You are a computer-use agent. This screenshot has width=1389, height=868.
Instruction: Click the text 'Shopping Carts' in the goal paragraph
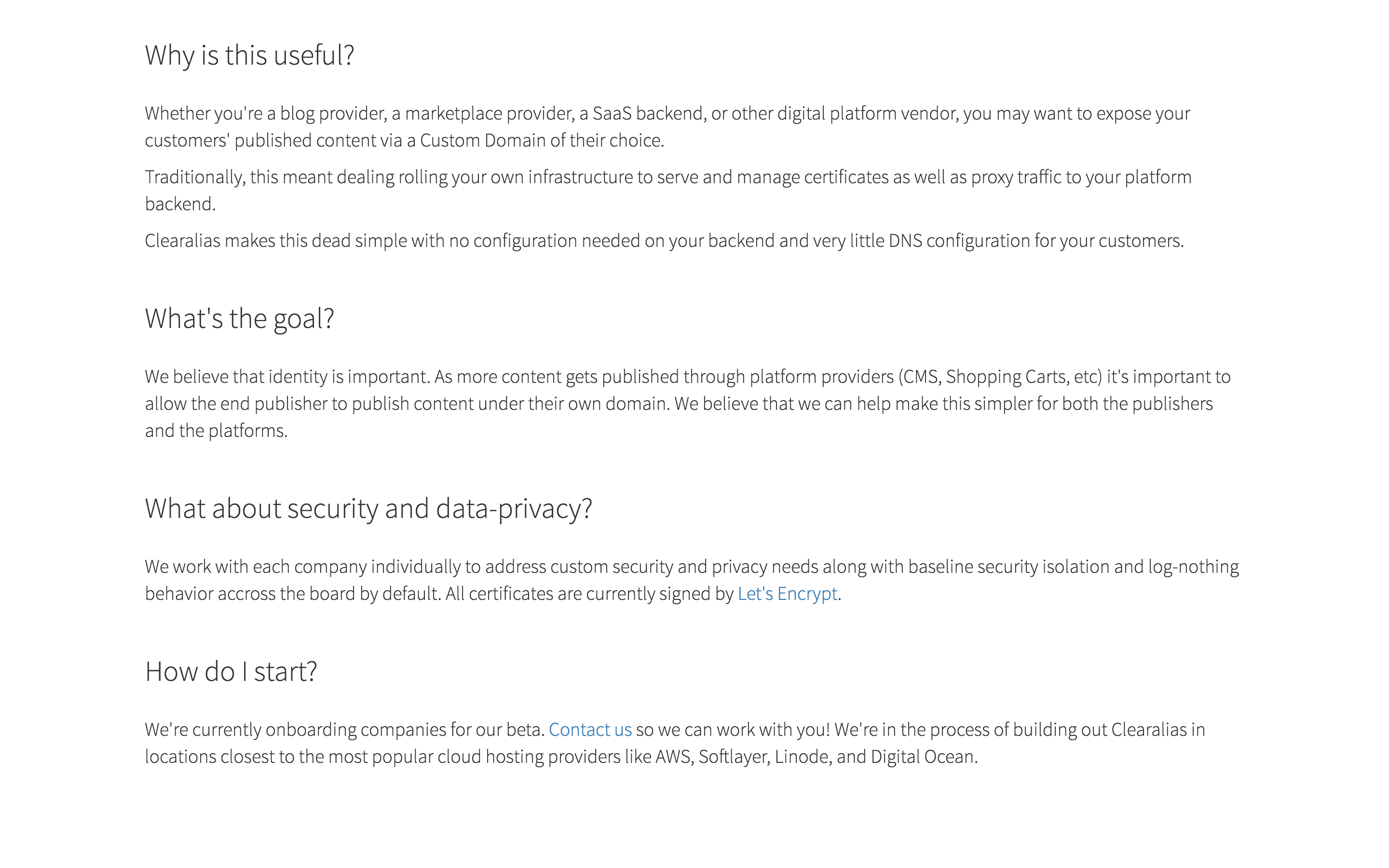(1006, 377)
